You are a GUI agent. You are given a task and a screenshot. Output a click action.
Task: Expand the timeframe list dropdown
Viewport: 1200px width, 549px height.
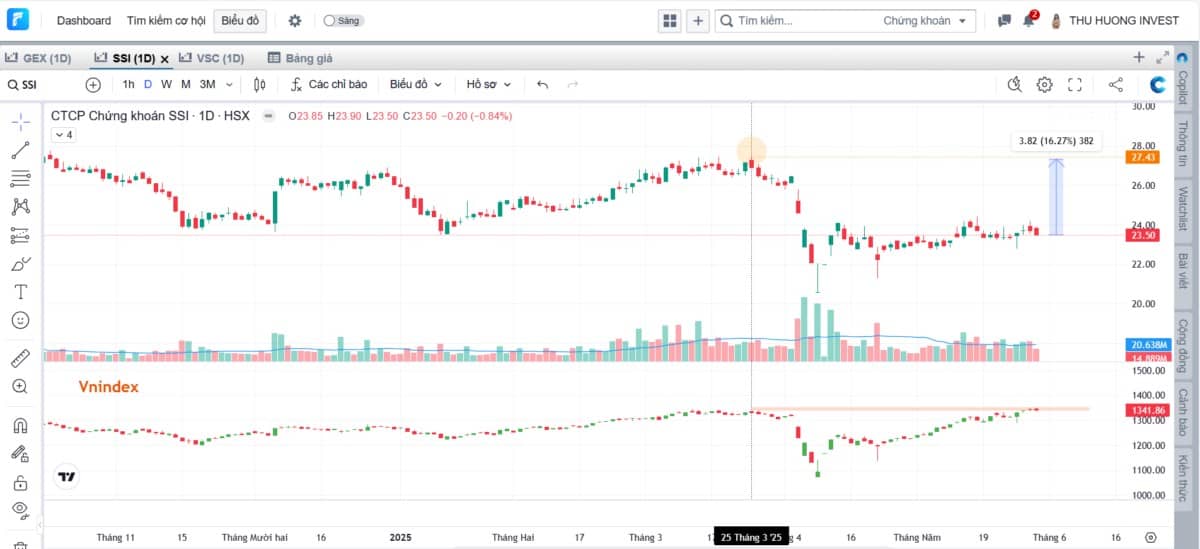pyautogui.click(x=229, y=85)
